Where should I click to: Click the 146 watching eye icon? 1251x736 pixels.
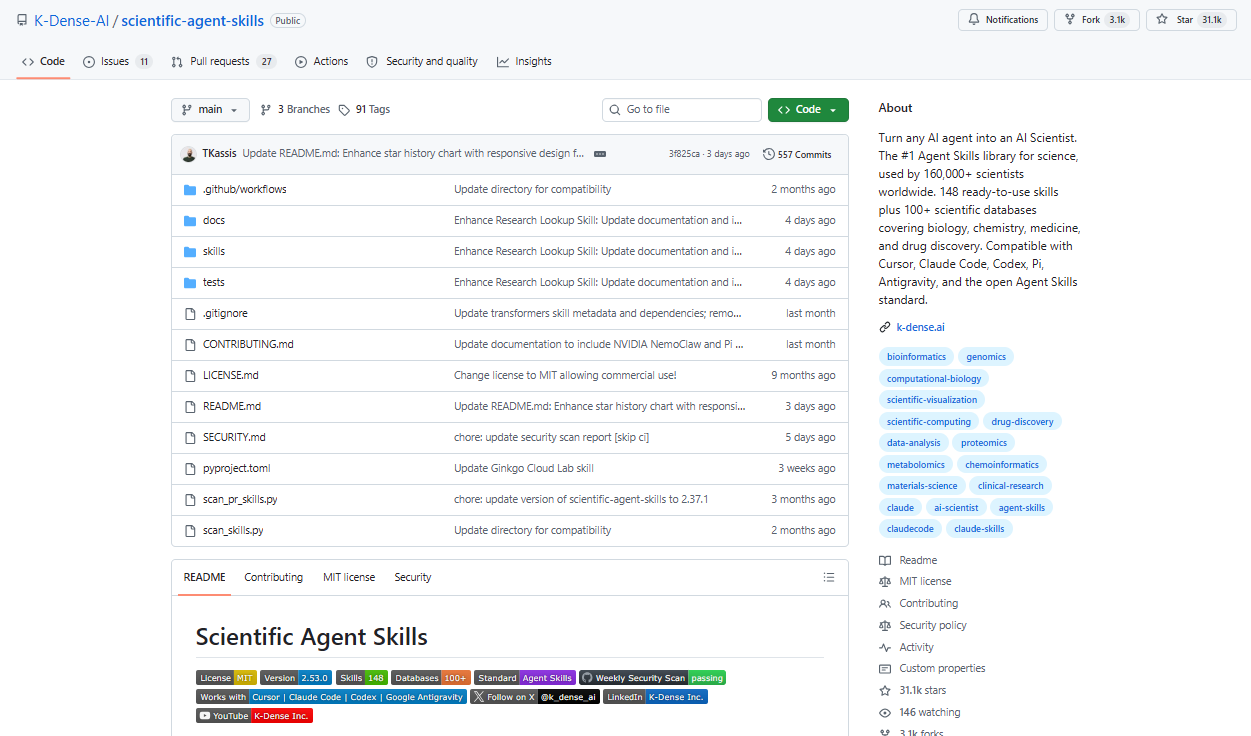point(885,712)
